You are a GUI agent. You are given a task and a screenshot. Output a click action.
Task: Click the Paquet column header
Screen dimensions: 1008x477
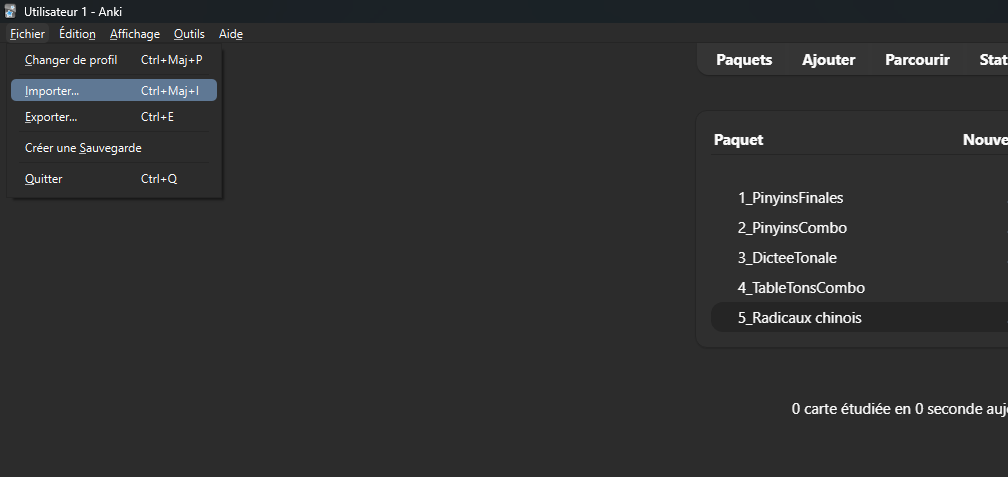tap(738, 140)
